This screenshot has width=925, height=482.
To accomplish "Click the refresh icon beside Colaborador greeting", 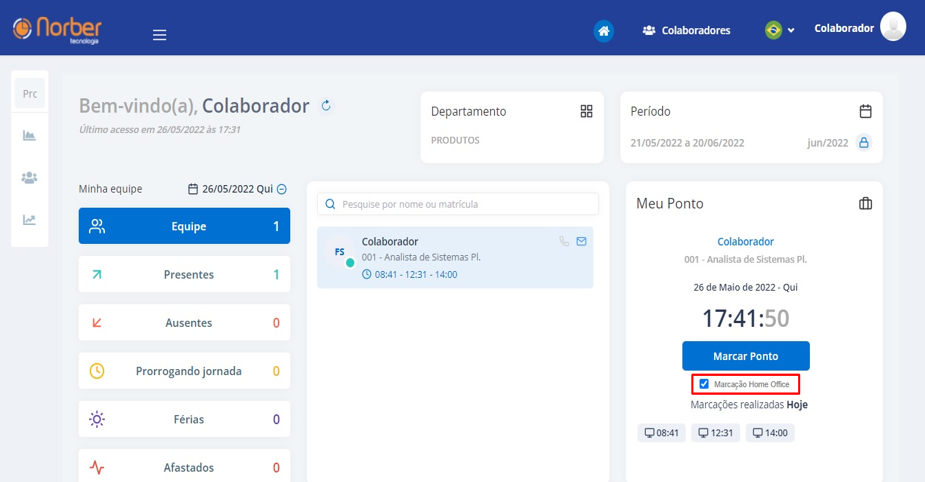I will (326, 106).
